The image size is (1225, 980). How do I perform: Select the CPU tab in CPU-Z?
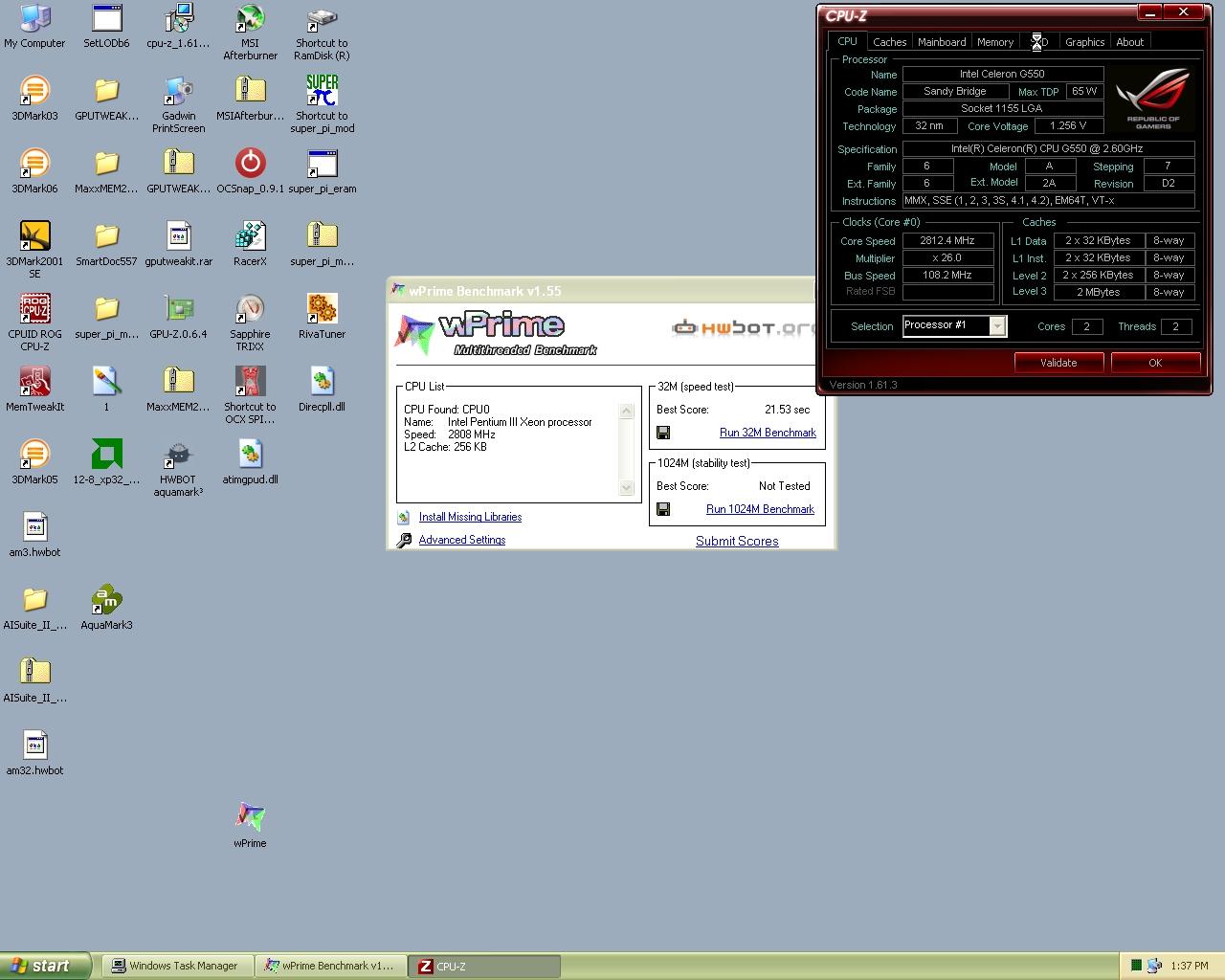(x=847, y=41)
